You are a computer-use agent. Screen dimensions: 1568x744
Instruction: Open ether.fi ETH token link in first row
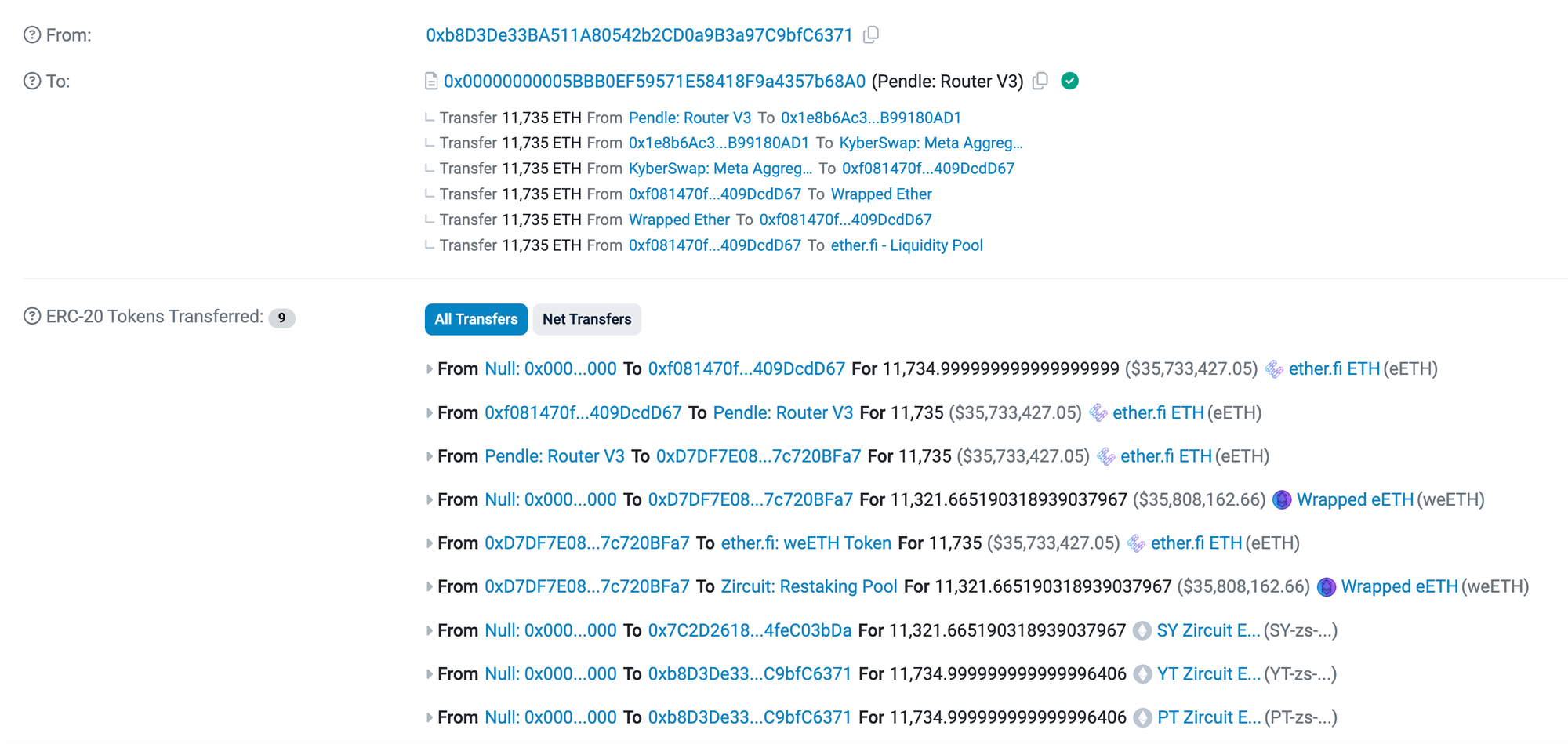point(1334,369)
